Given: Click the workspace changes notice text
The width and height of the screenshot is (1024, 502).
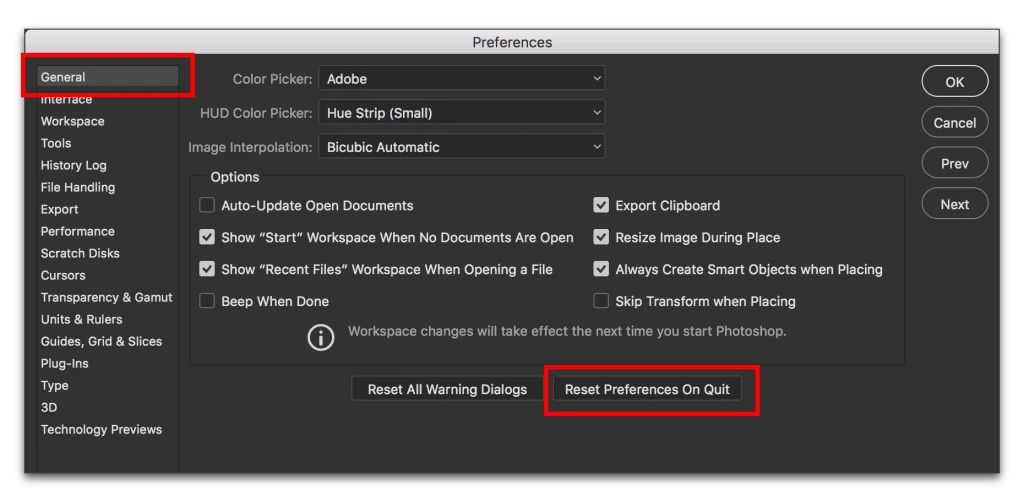Looking at the screenshot, I should point(567,331).
